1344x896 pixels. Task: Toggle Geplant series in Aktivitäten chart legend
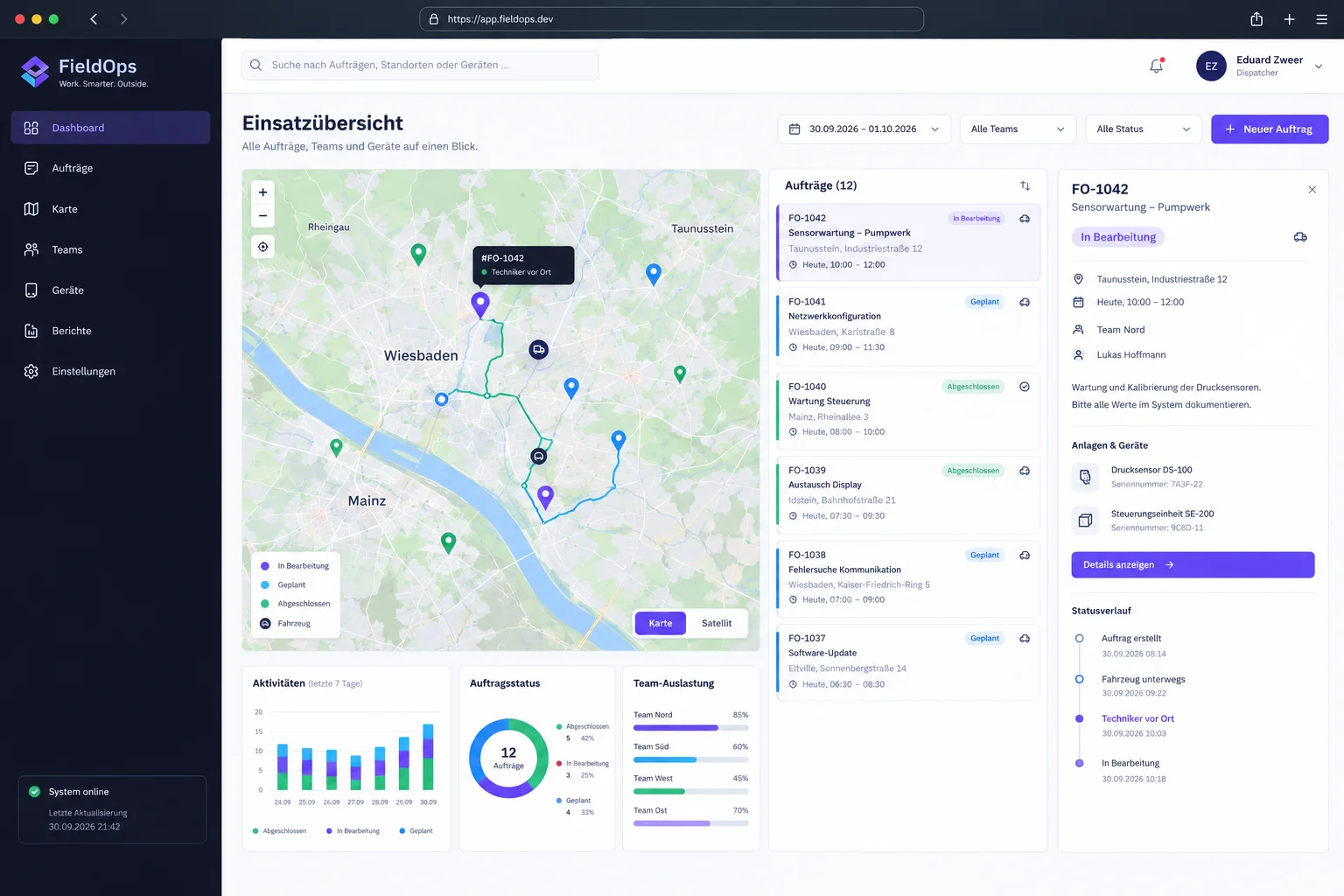tap(416, 831)
